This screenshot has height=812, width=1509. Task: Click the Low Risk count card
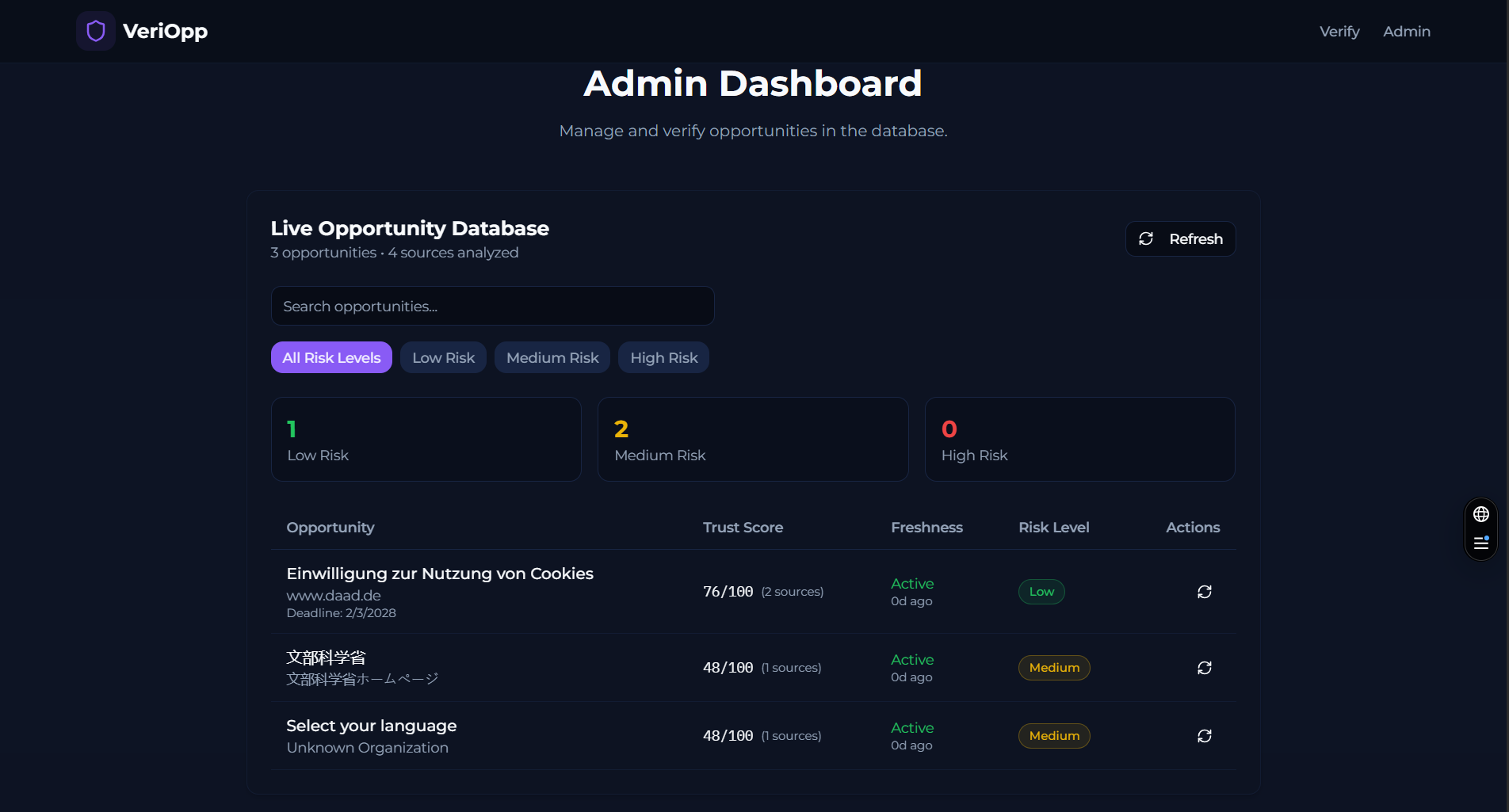(x=426, y=439)
